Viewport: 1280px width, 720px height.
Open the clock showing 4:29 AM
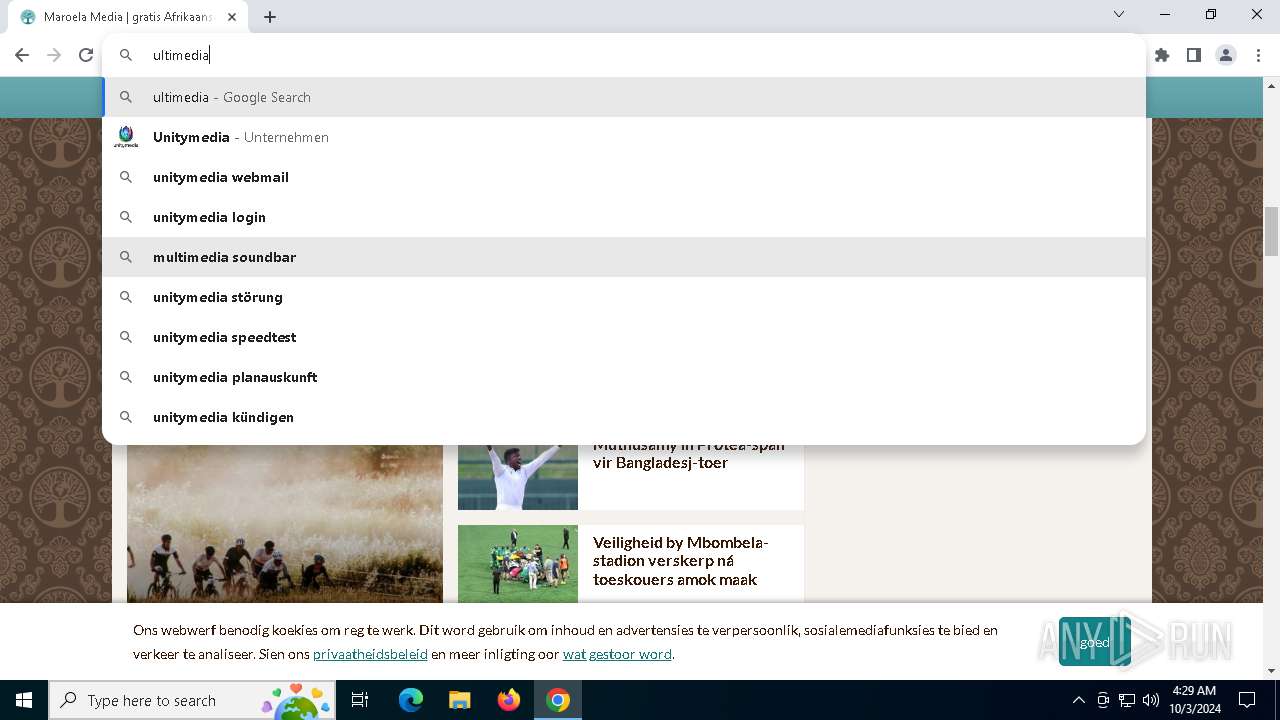(x=1194, y=700)
